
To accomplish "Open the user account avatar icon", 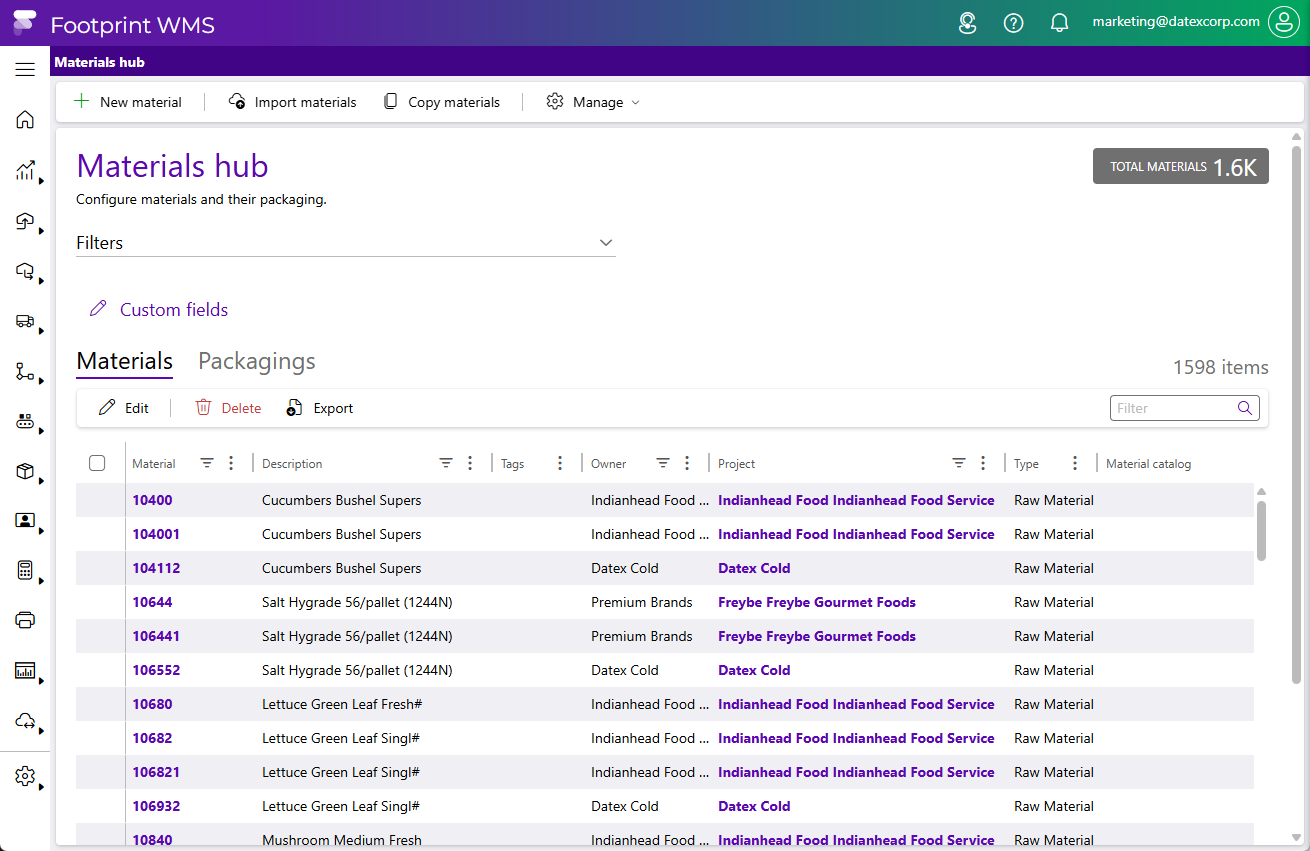I will coord(1283,23).
